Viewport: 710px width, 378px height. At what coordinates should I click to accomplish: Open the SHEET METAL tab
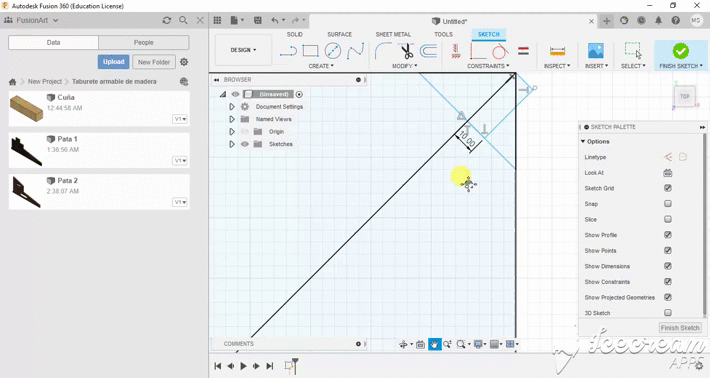[x=393, y=34]
